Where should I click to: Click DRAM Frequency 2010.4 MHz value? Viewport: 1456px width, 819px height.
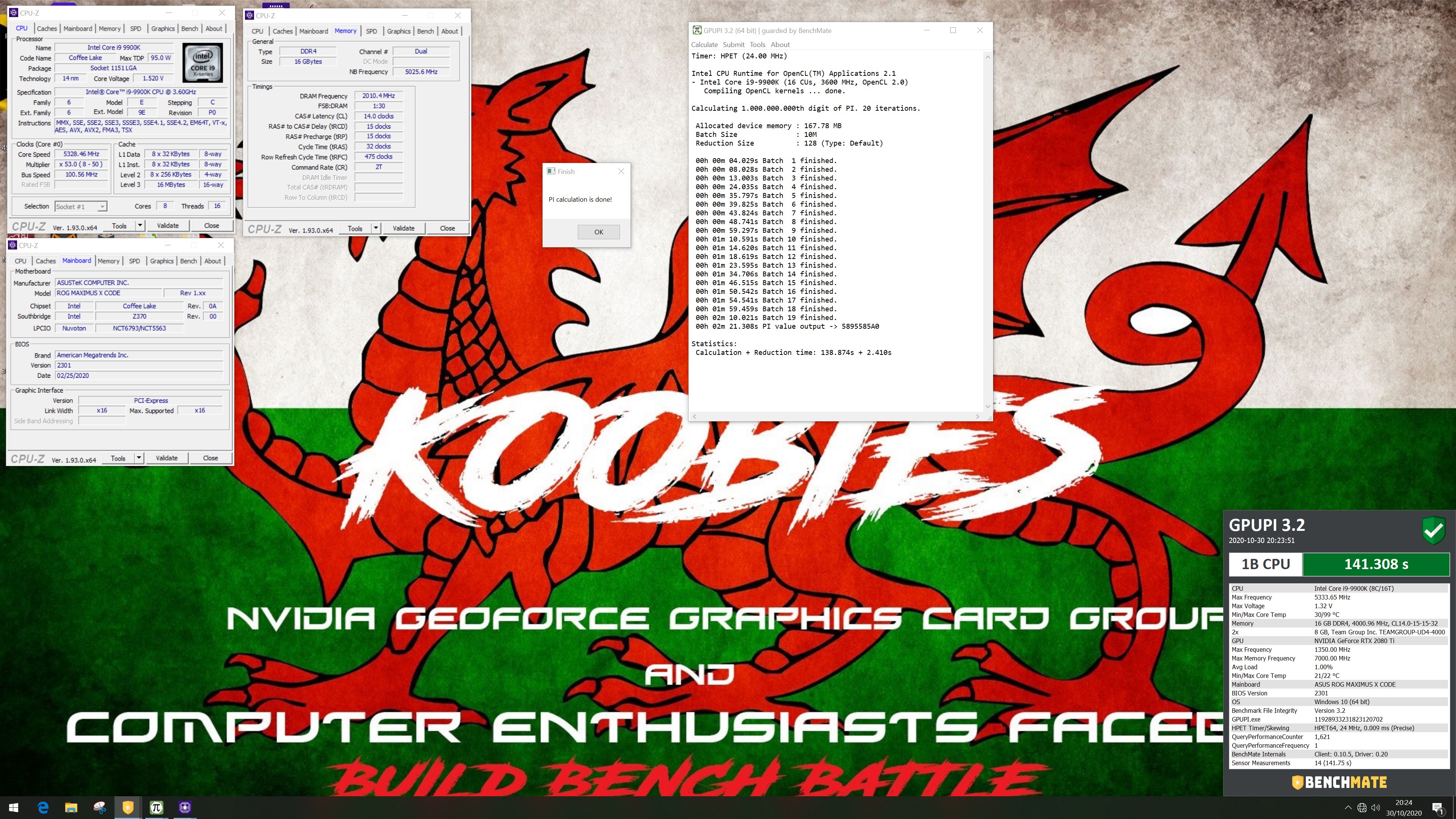click(379, 96)
